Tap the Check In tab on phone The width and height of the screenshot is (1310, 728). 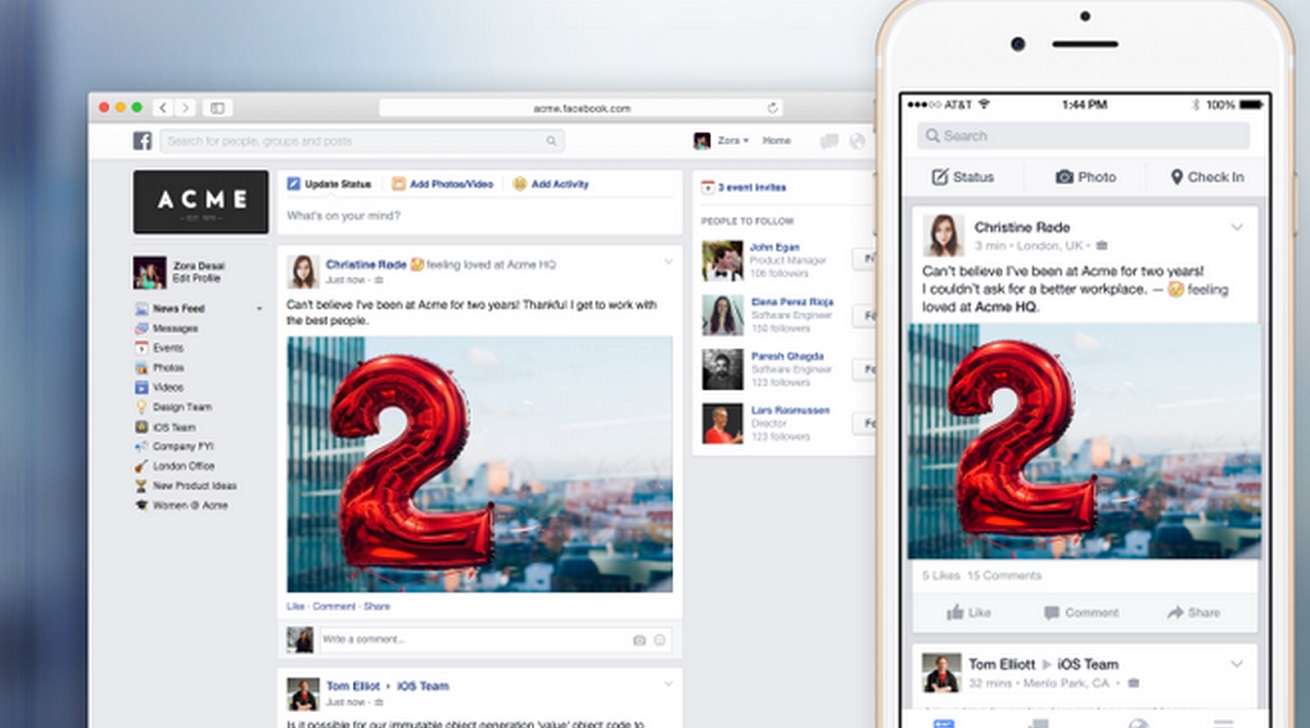(x=1207, y=177)
